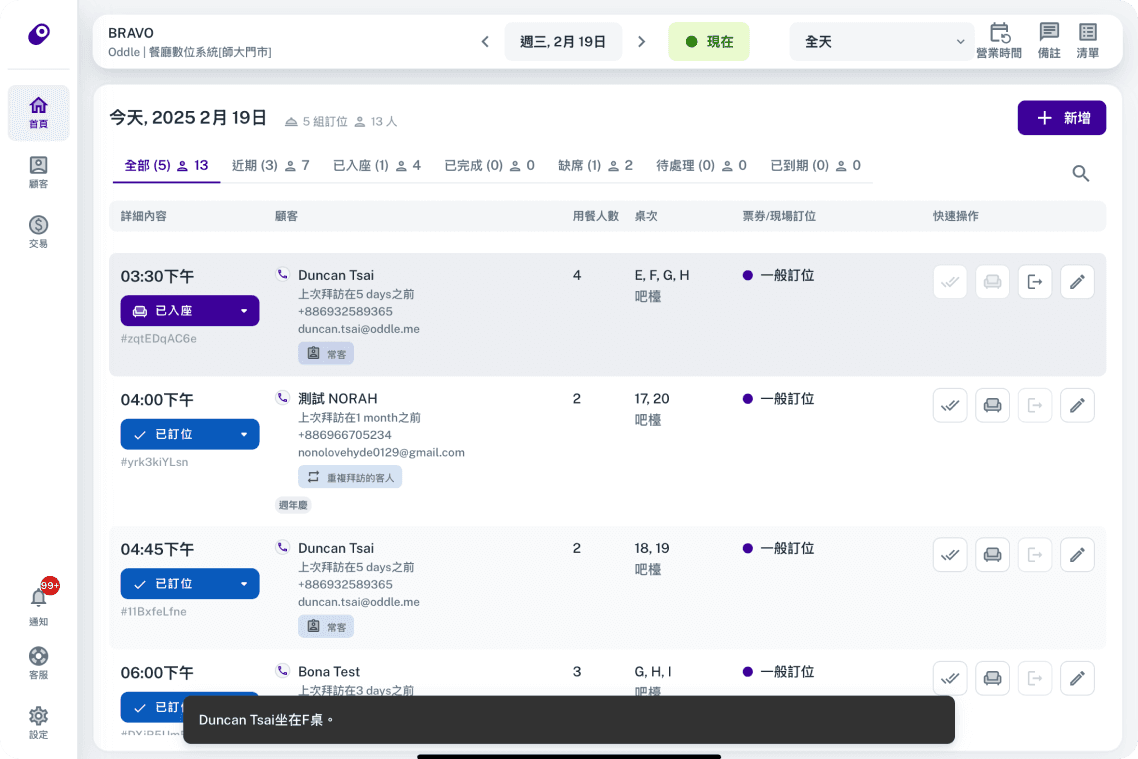Open 交易 transactions in sidebar
The width and height of the screenshot is (1138, 759).
[x=38, y=232]
